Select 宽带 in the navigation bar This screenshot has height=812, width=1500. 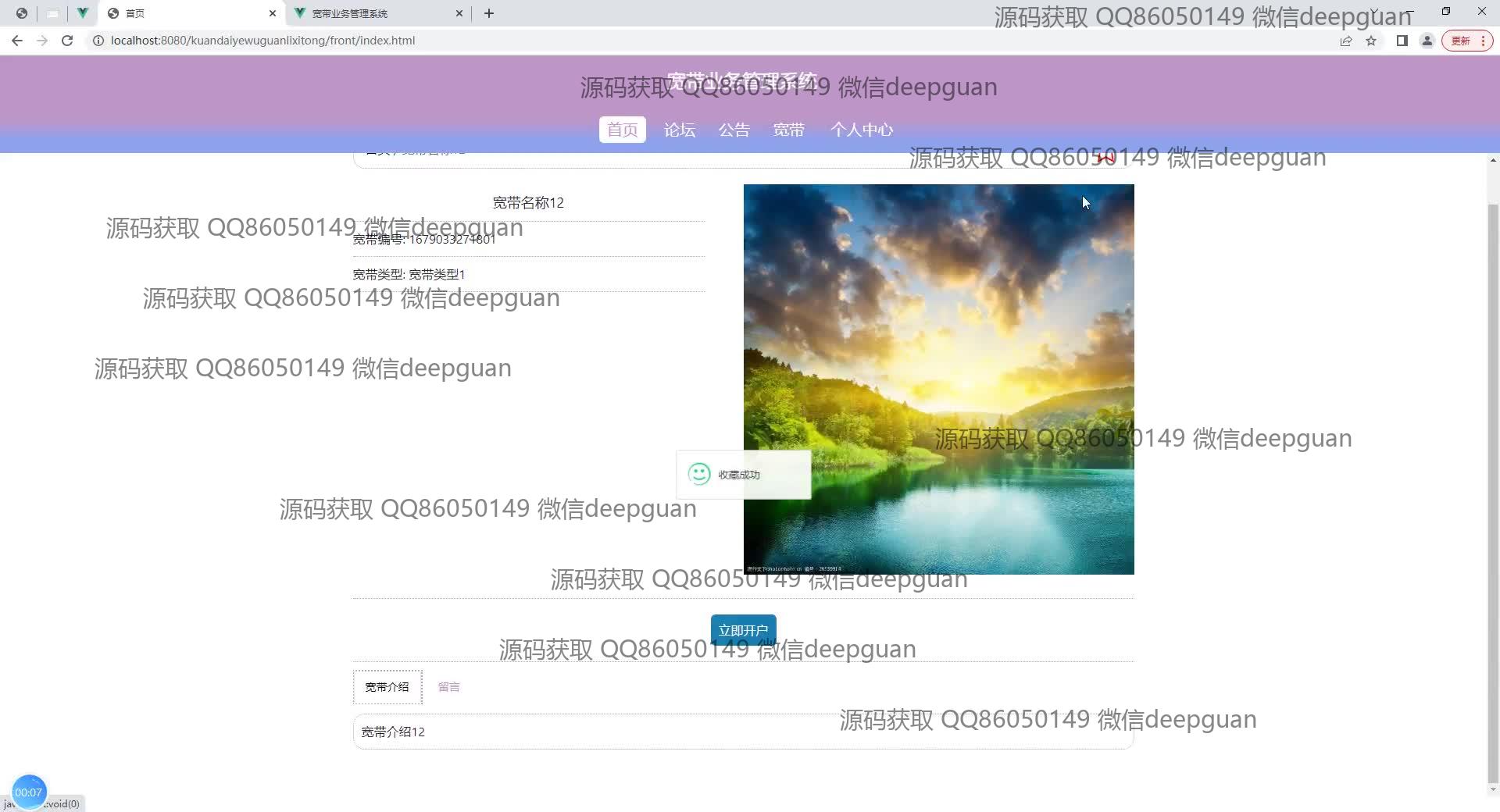[788, 130]
